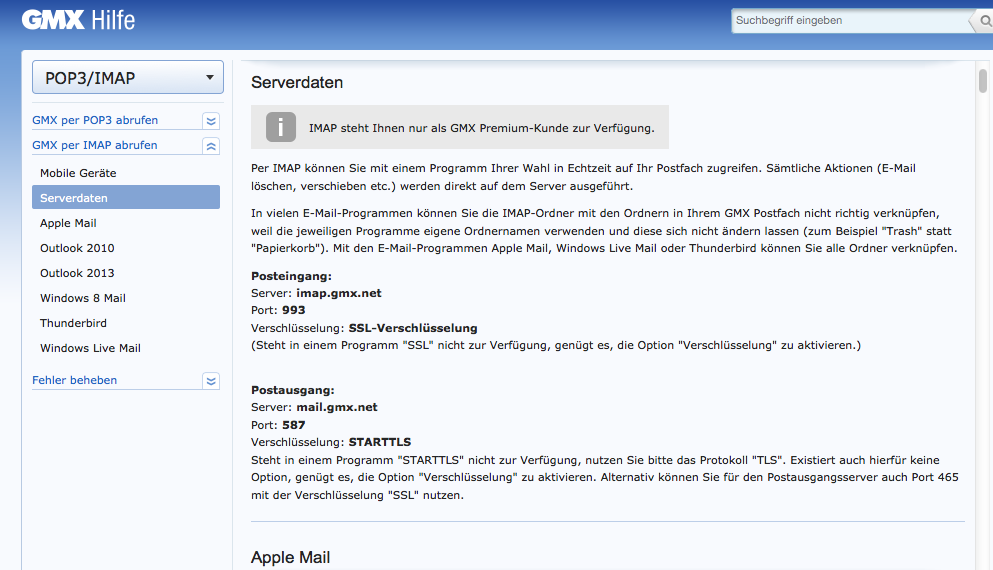The width and height of the screenshot is (993, 570).
Task: Select Windows Live Mail in sidebar
Action: 126,348
